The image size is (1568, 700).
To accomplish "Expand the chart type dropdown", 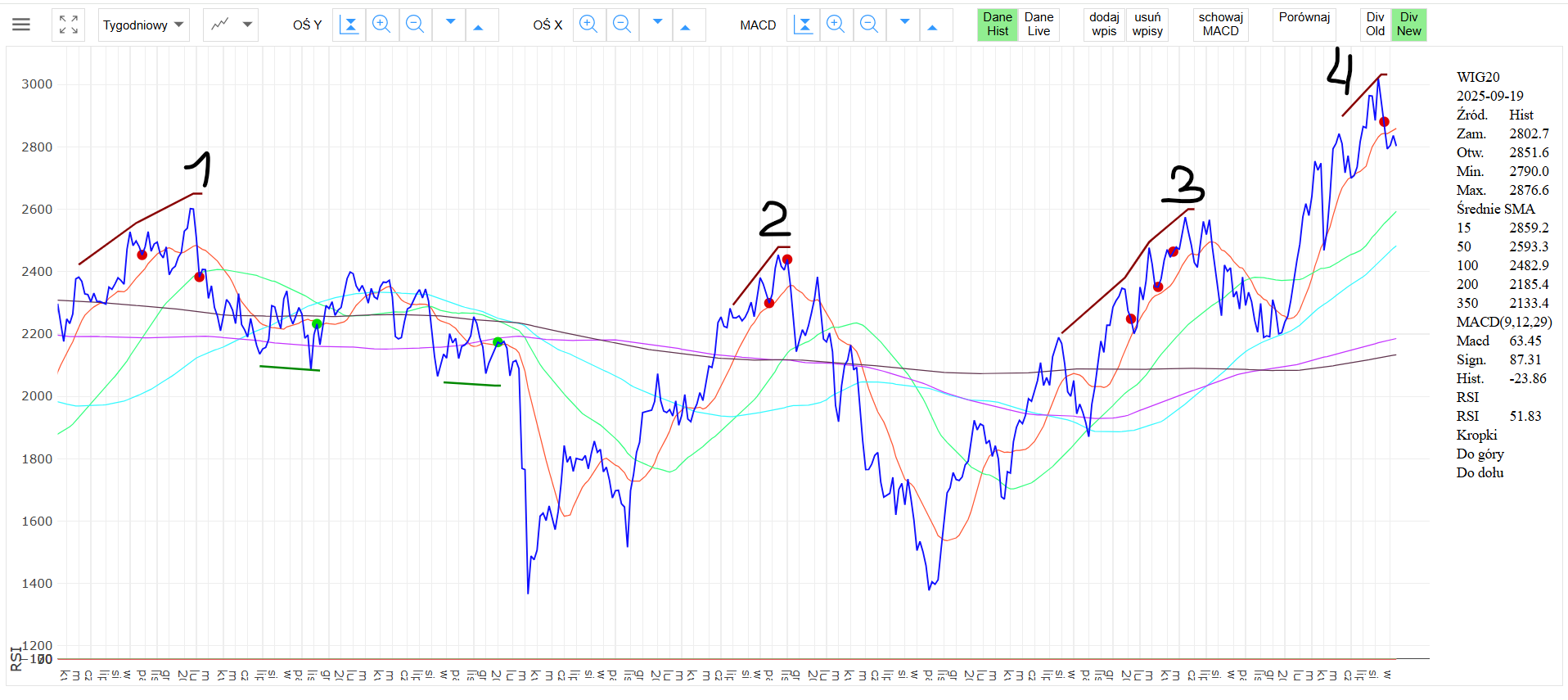I will 231,25.
